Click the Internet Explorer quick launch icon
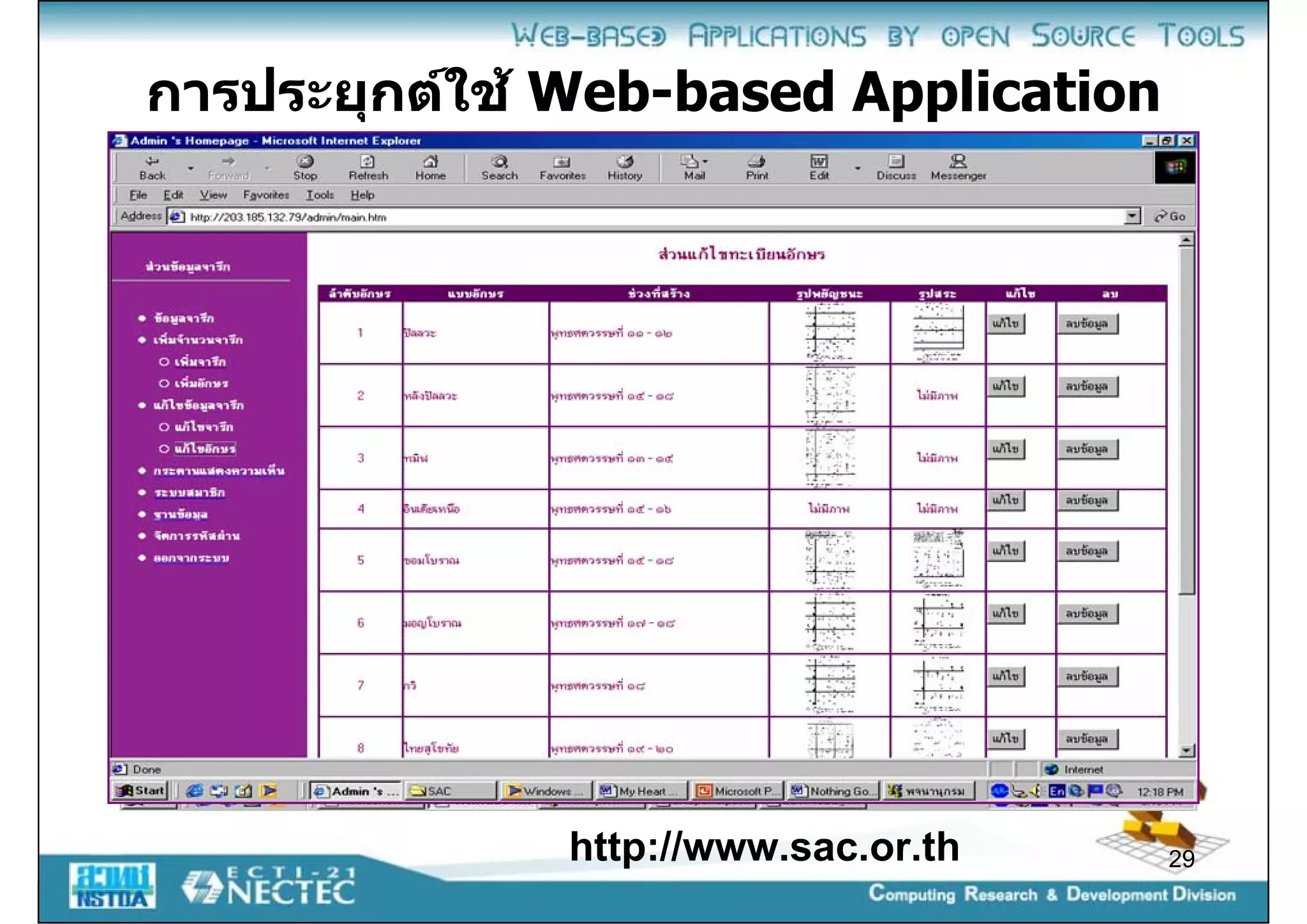The image size is (1307, 924). (x=195, y=791)
